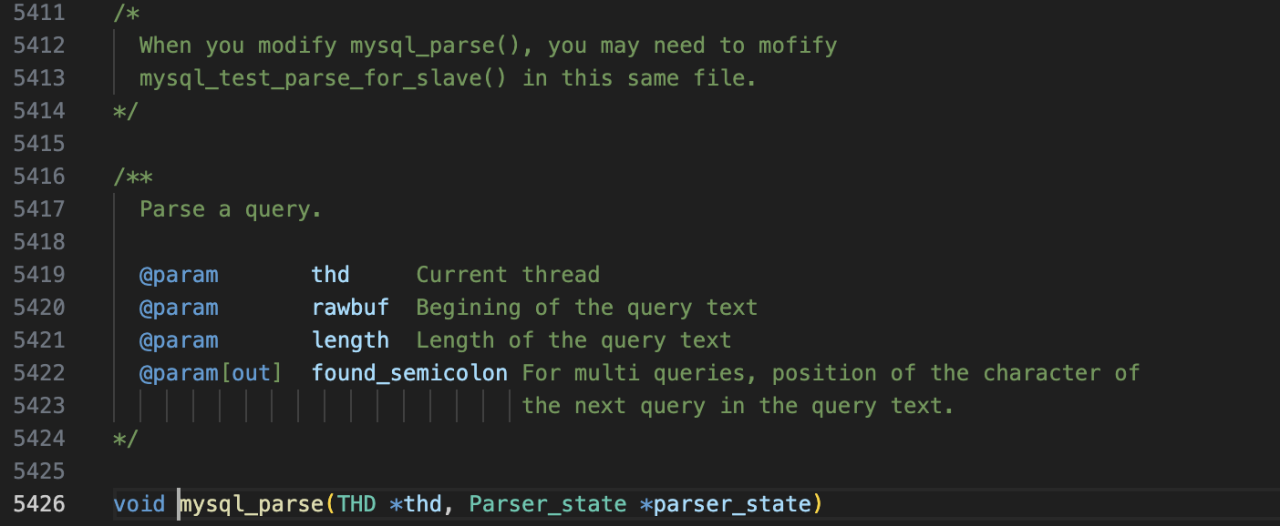Click line number 5411 in the gutter
The image size is (1280, 526).
click(x=39, y=12)
